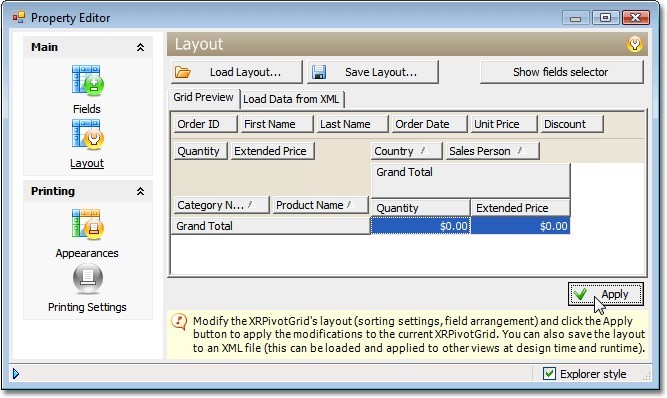Maximize the Property Editor window
Viewport: 667px width, 398px height.
(x=605, y=18)
